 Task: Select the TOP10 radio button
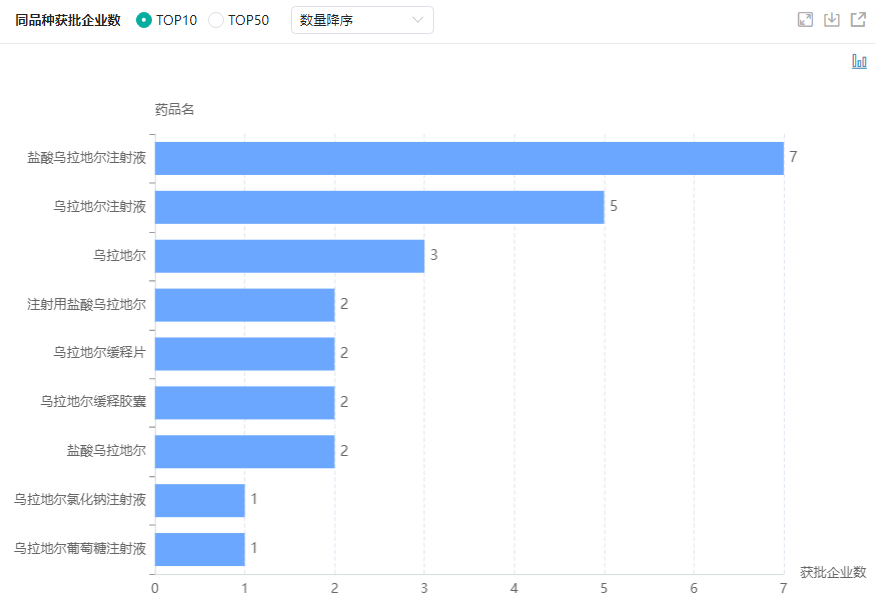click(144, 20)
